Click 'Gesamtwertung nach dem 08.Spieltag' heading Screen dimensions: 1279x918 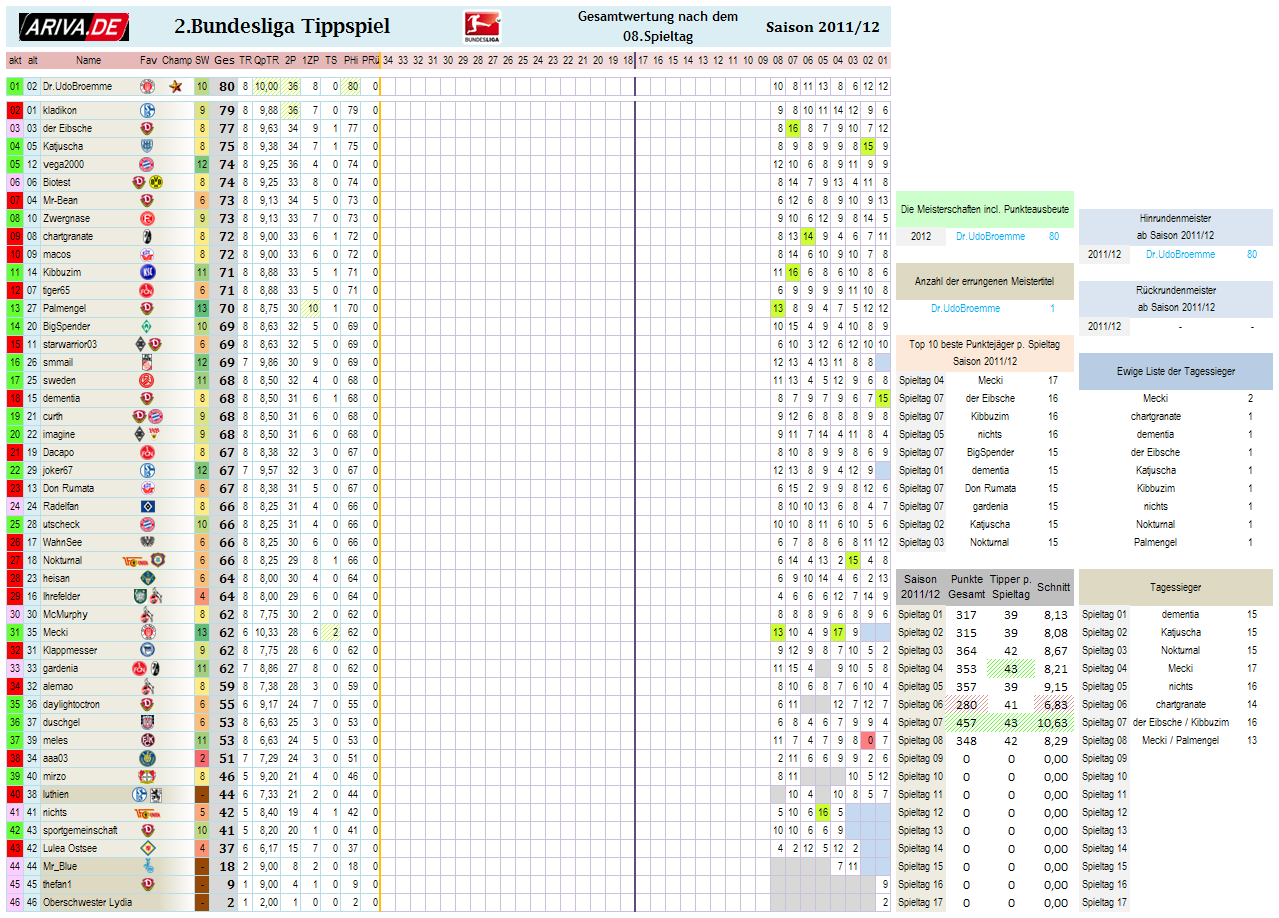point(658,27)
